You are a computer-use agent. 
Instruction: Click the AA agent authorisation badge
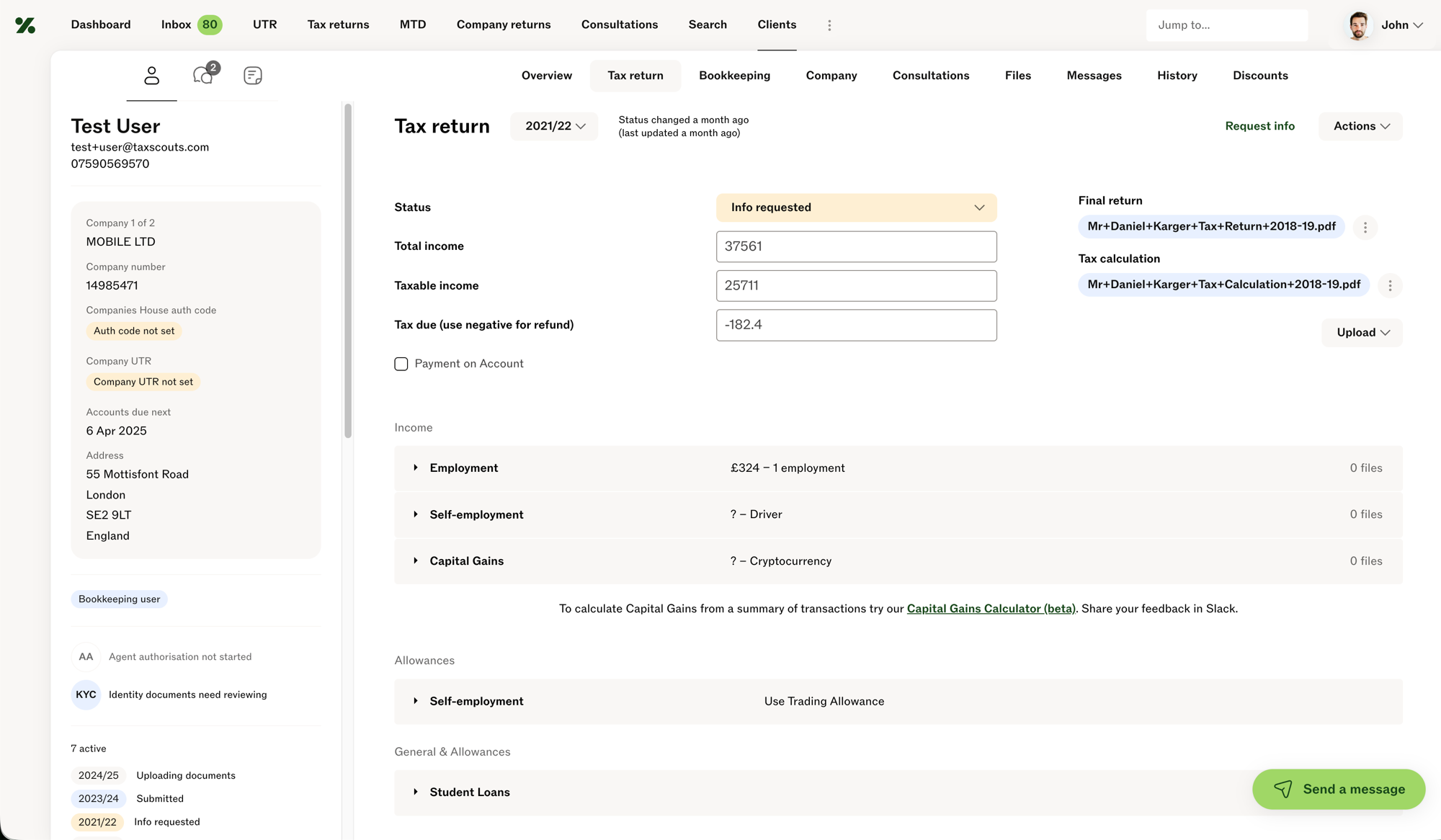point(86,657)
